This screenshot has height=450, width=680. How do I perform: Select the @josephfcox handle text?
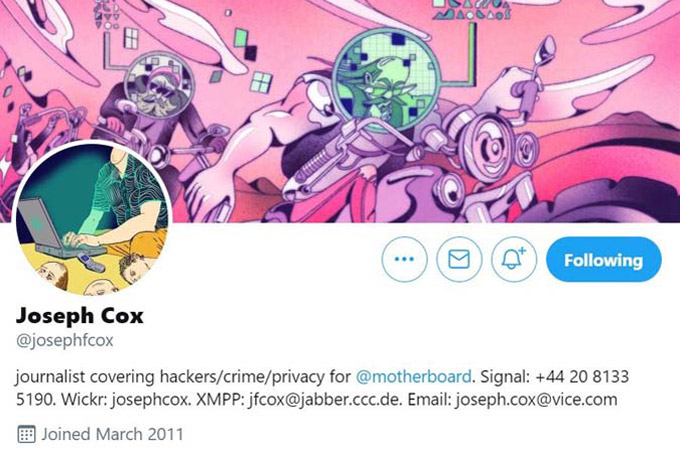coord(65,340)
